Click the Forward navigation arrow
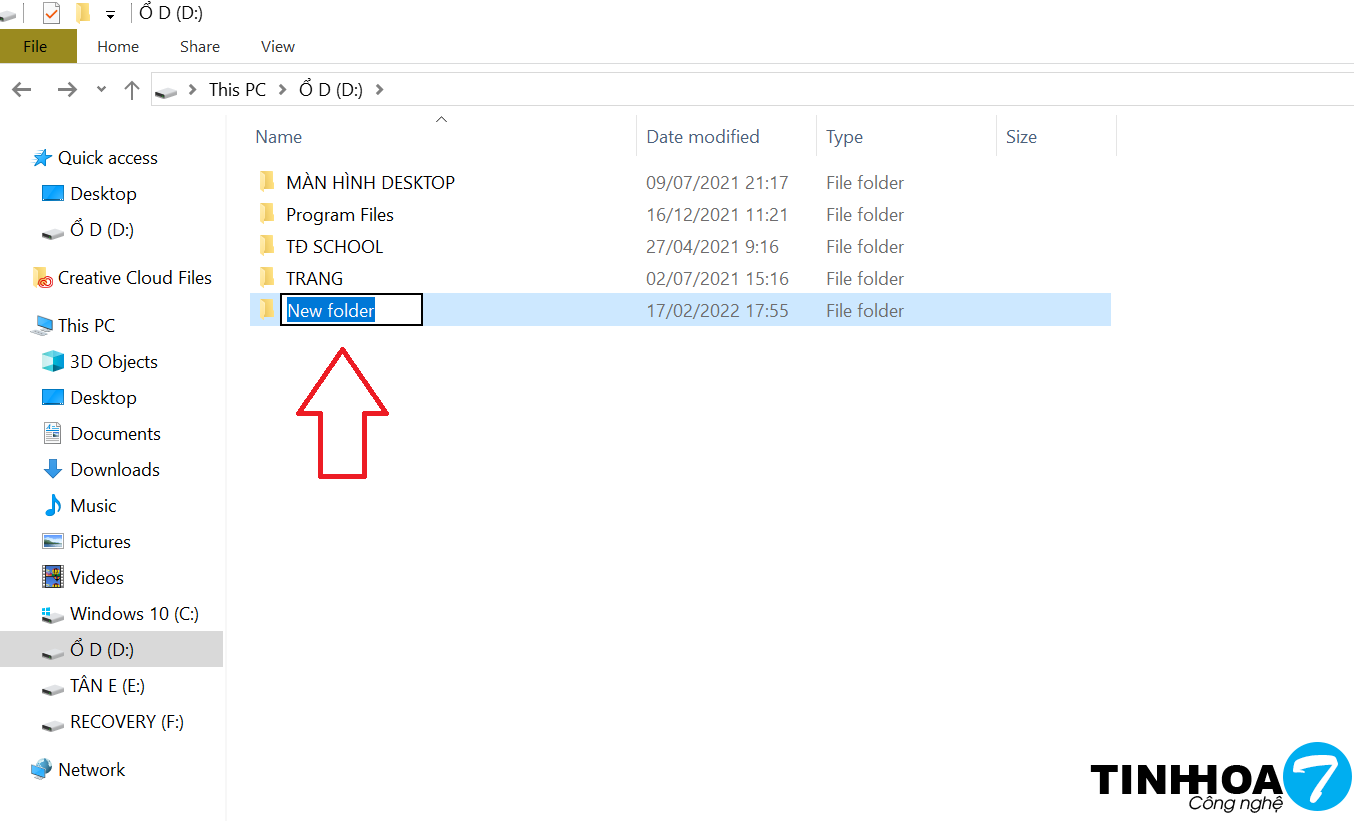 [x=67, y=90]
